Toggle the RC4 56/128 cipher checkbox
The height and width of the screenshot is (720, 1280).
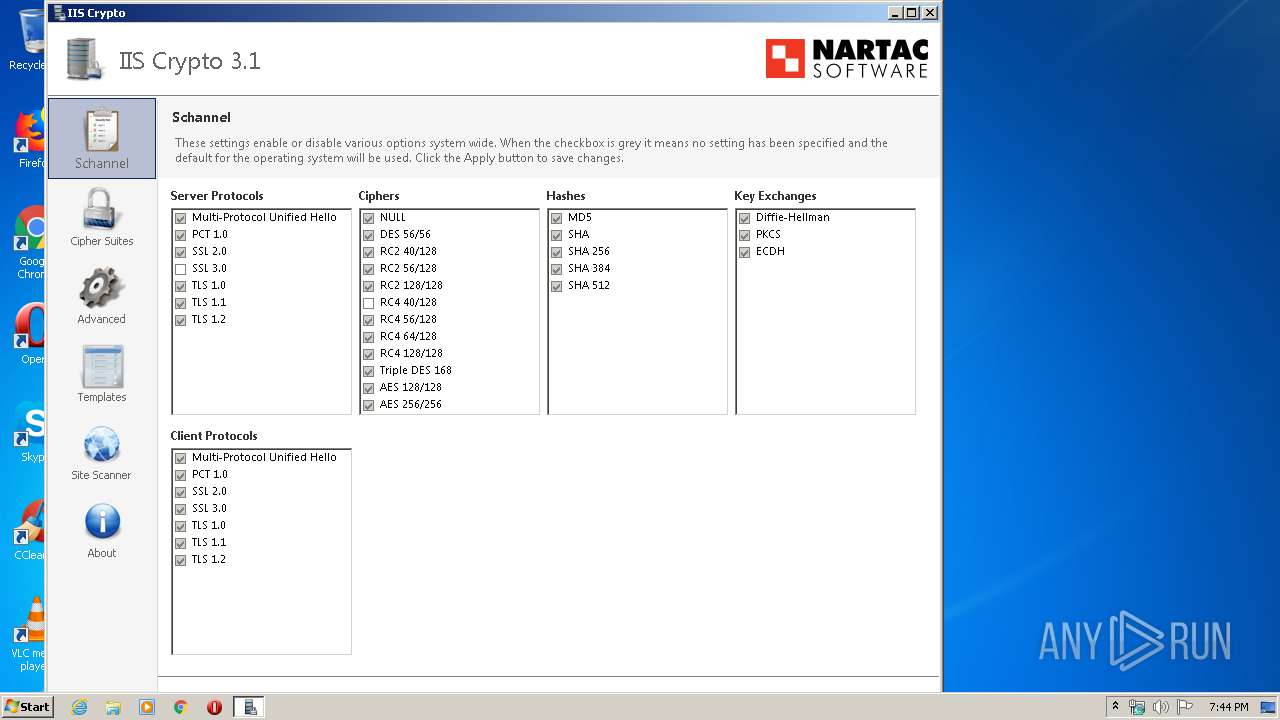[x=369, y=320]
